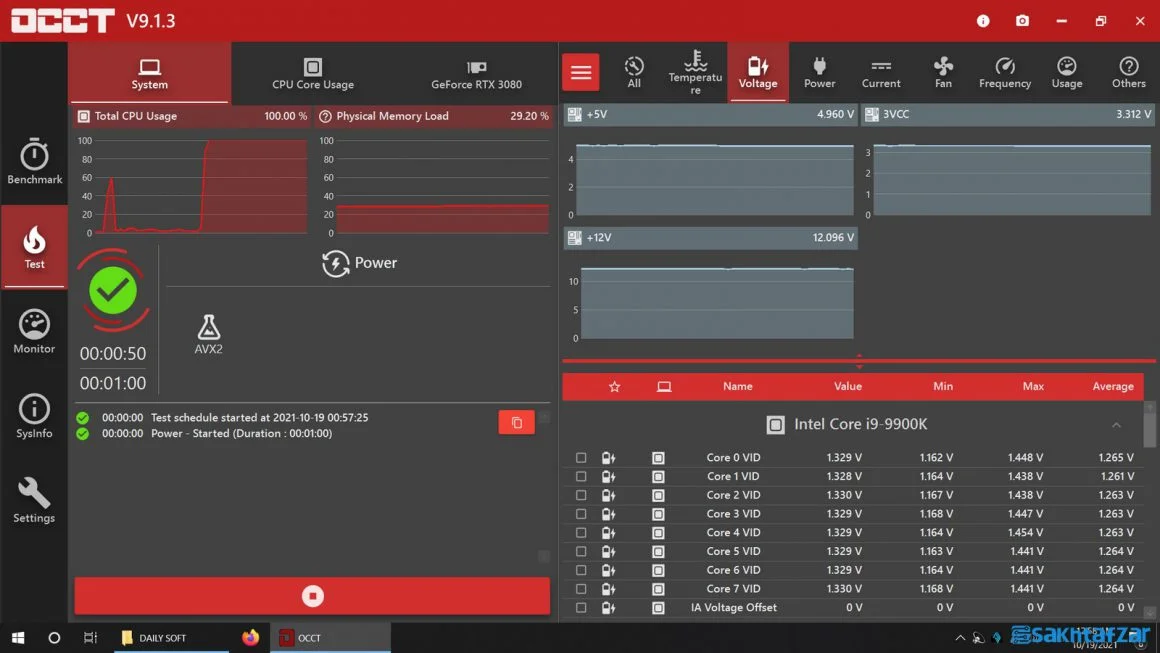Click the OCCT taskbar button
Screen dimensions: 1160x653
[331, 637]
